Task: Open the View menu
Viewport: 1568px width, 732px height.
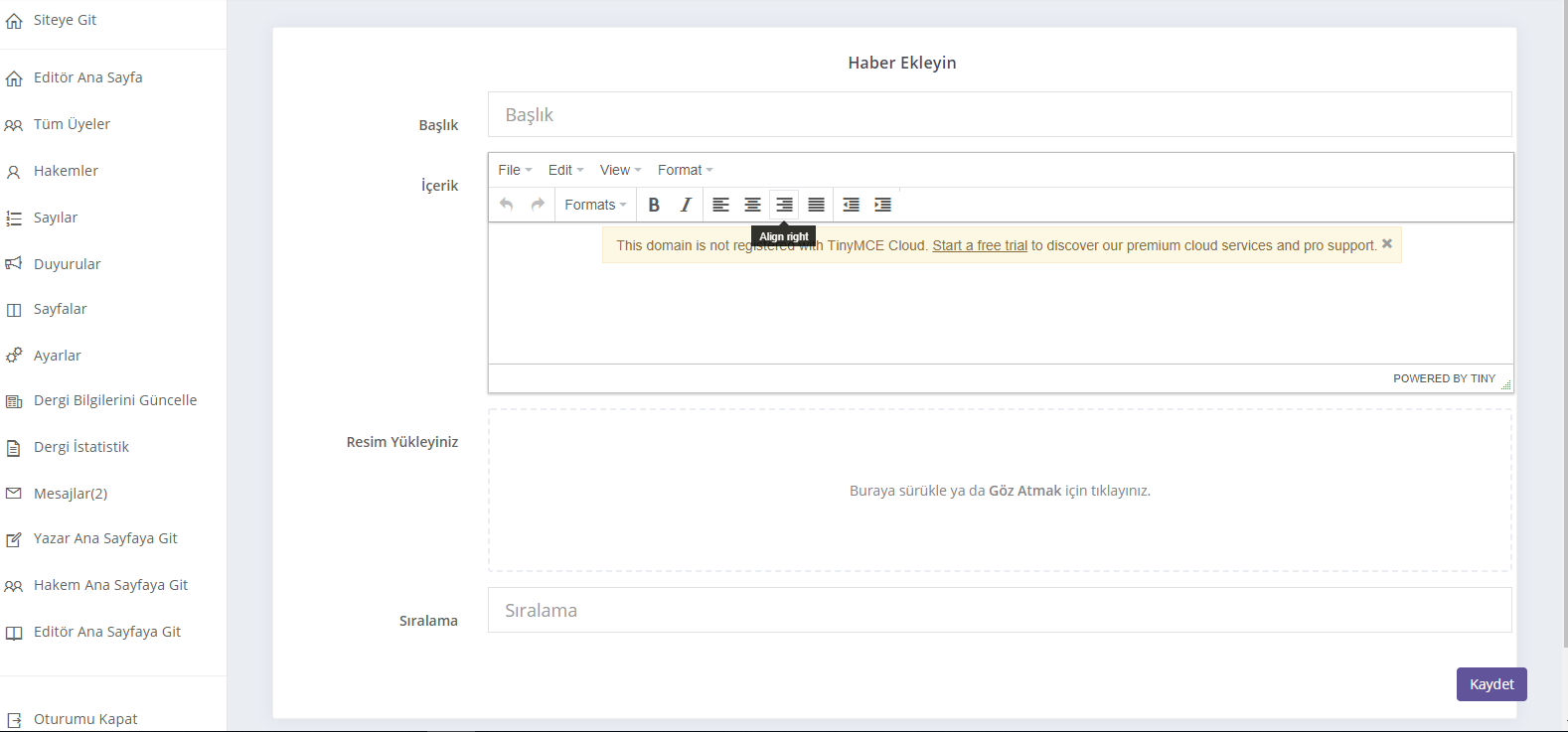Action: coord(620,170)
